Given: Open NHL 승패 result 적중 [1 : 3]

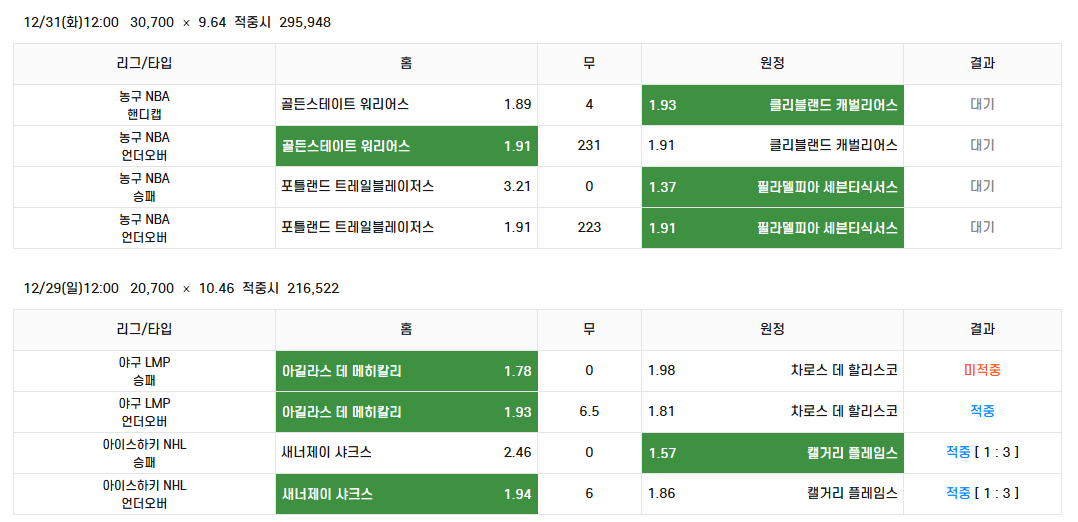Looking at the screenshot, I should (x=982, y=453).
